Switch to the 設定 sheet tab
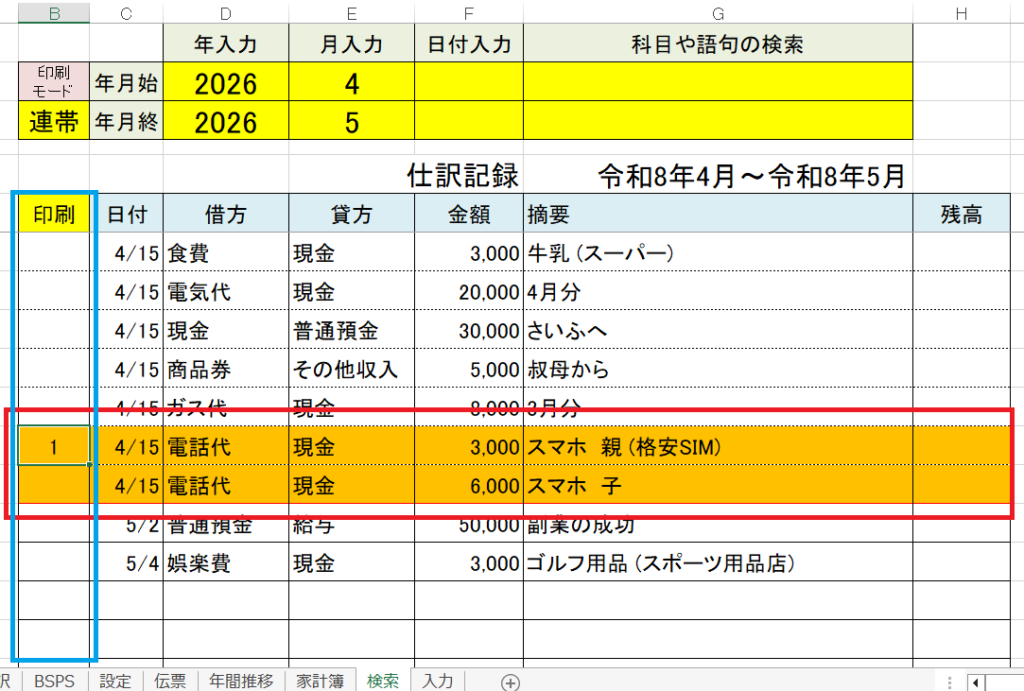Viewport: 1024px width, 691px height. pyautogui.click(x=116, y=681)
